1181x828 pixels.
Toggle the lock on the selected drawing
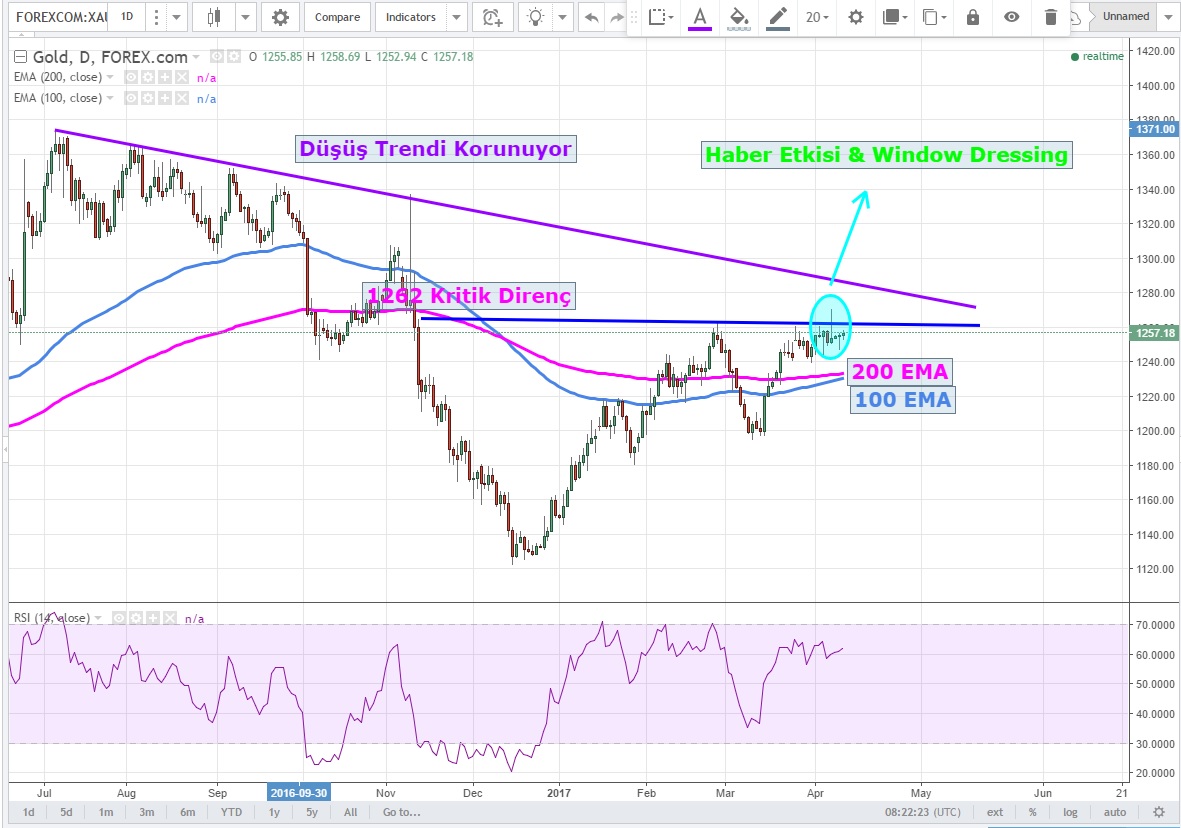973,17
